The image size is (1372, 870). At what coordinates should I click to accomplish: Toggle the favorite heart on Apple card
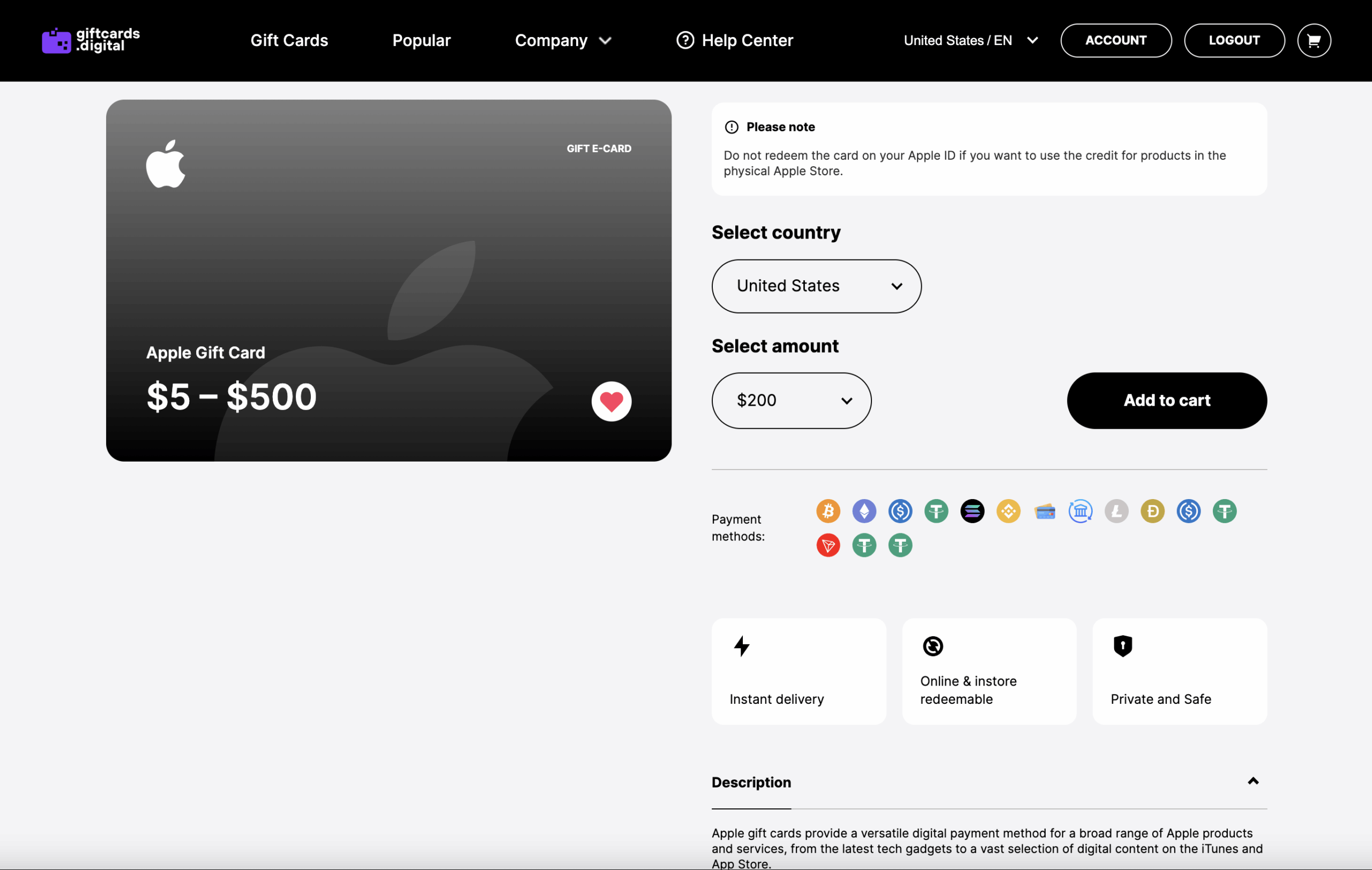(x=612, y=401)
